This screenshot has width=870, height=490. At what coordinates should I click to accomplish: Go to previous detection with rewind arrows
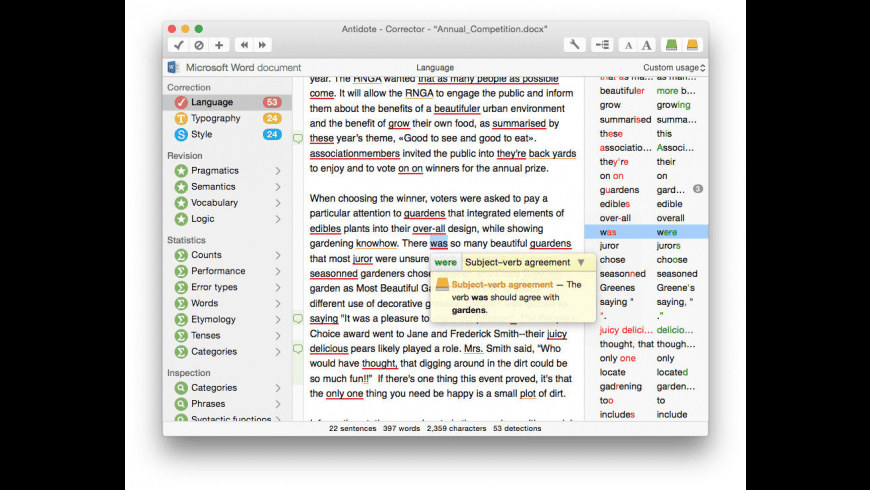pyautogui.click(x=244, y=45)
